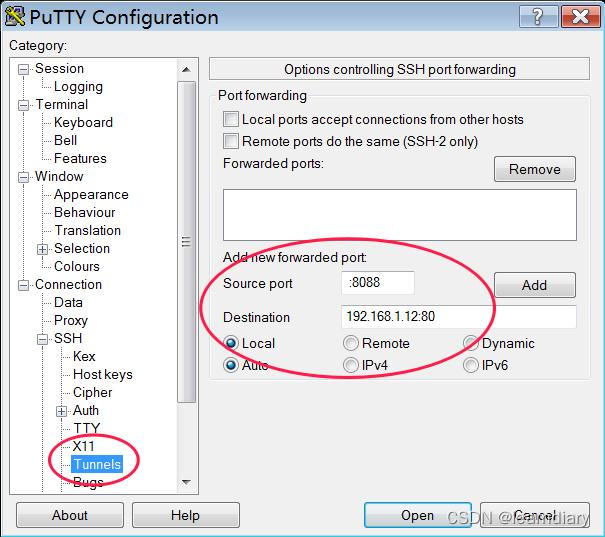Open the Connection category
This screenshot has height=537, width=605.
click(x=68, y=284)
